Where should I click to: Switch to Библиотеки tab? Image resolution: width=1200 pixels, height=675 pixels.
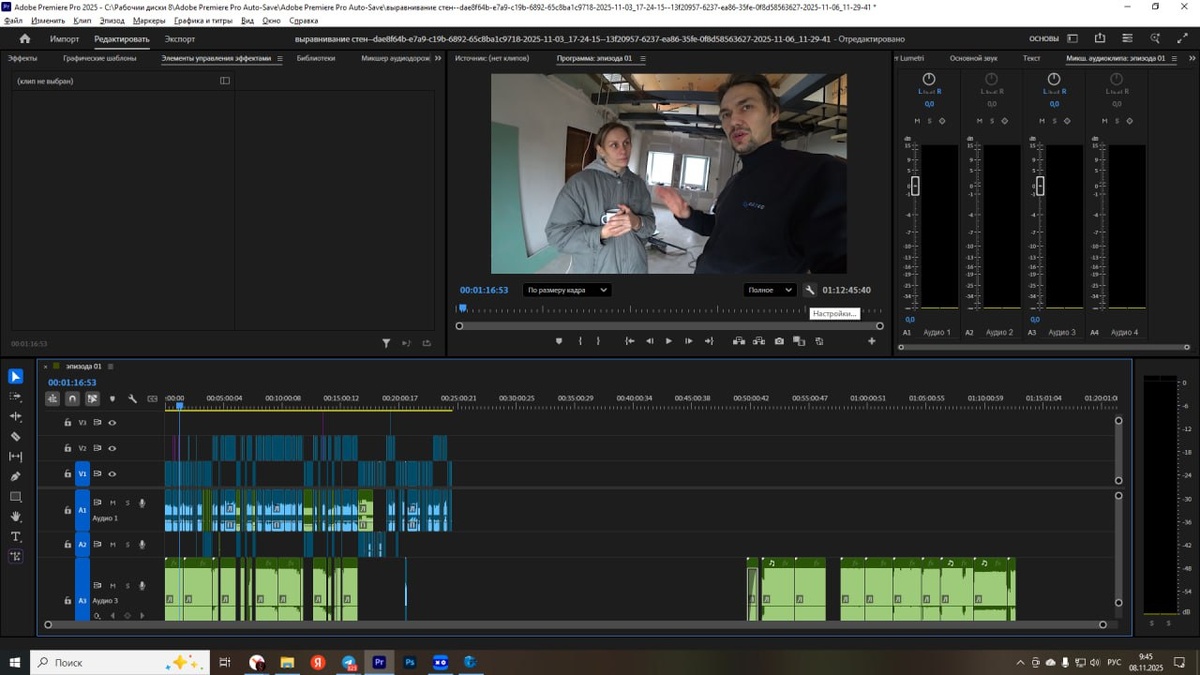pyautogui.click(x=316, y=58)
